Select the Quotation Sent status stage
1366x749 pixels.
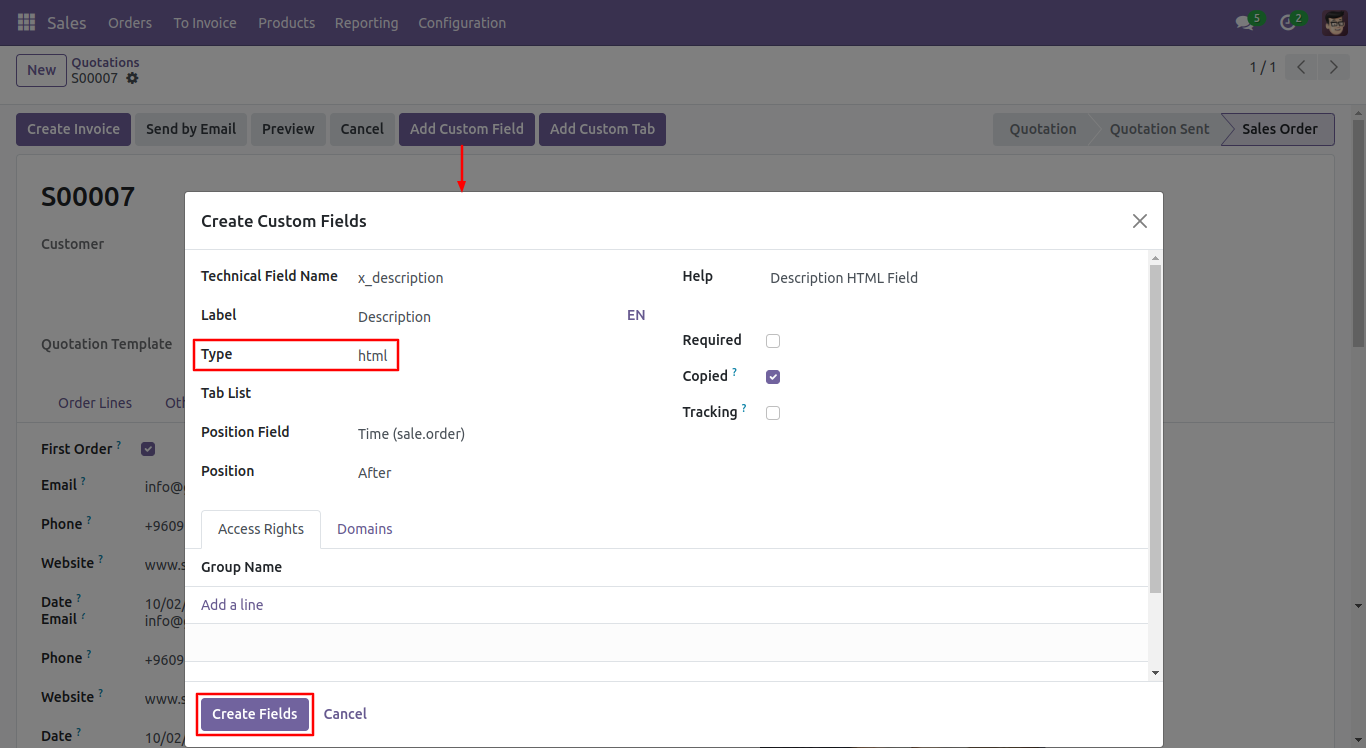[x=1159, y=129]
